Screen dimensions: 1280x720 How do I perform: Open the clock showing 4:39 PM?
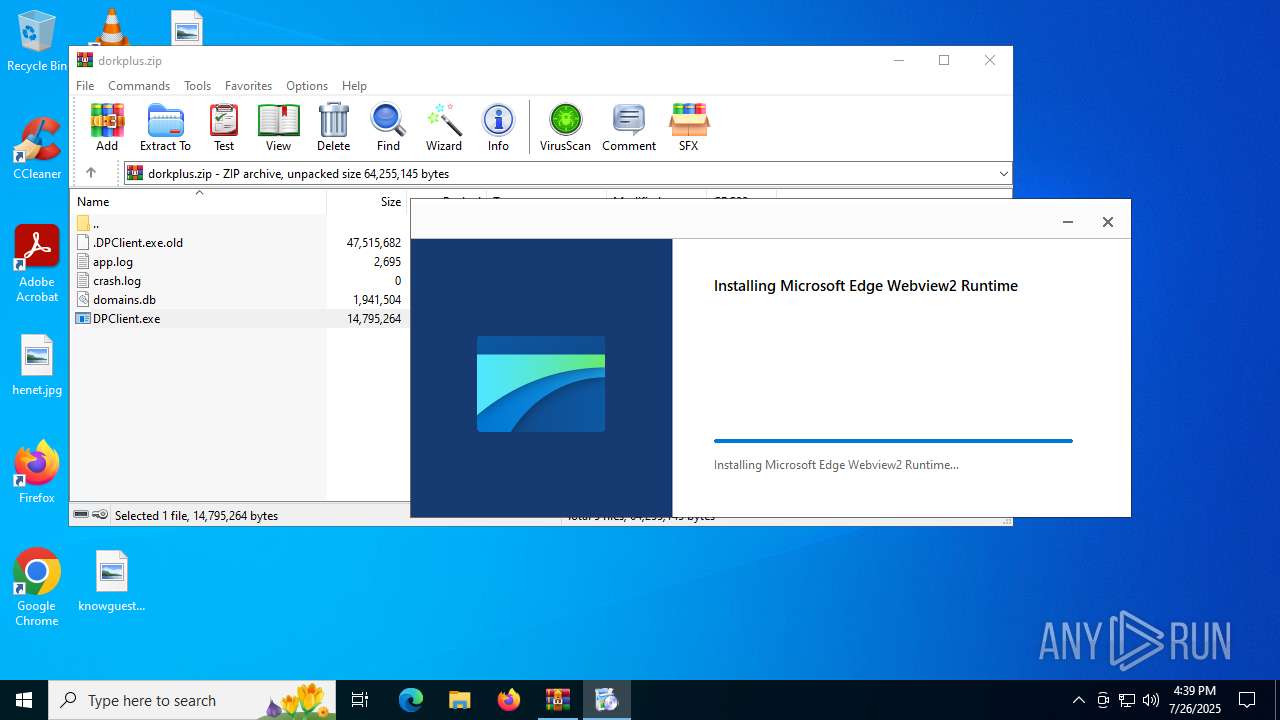point(1195,700)
